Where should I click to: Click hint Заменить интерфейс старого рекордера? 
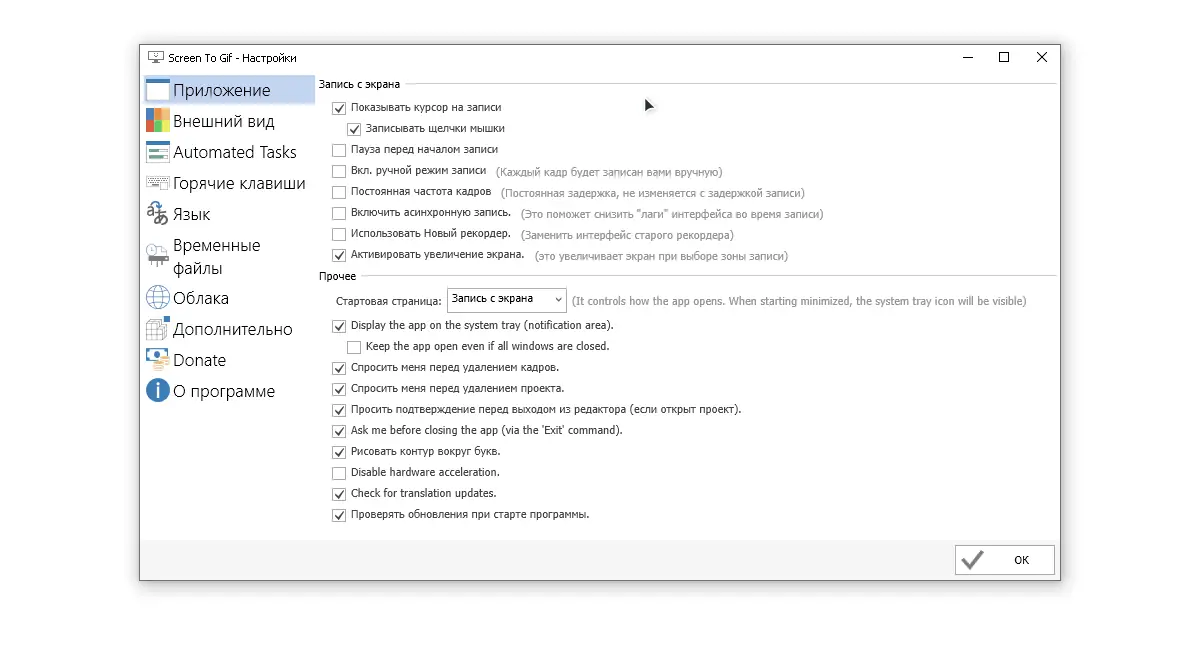[627, 236]
